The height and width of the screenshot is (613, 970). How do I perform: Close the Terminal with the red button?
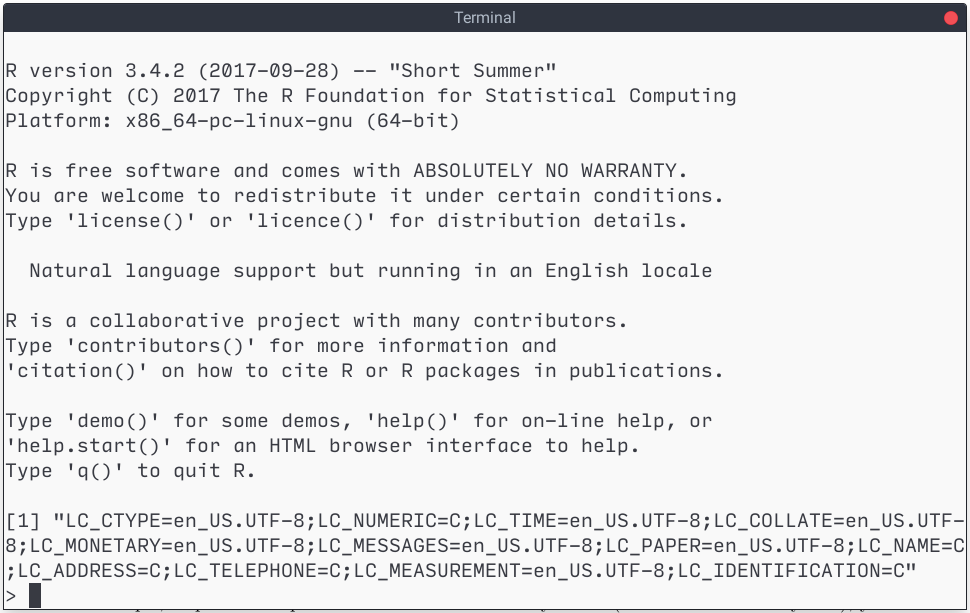951,18
